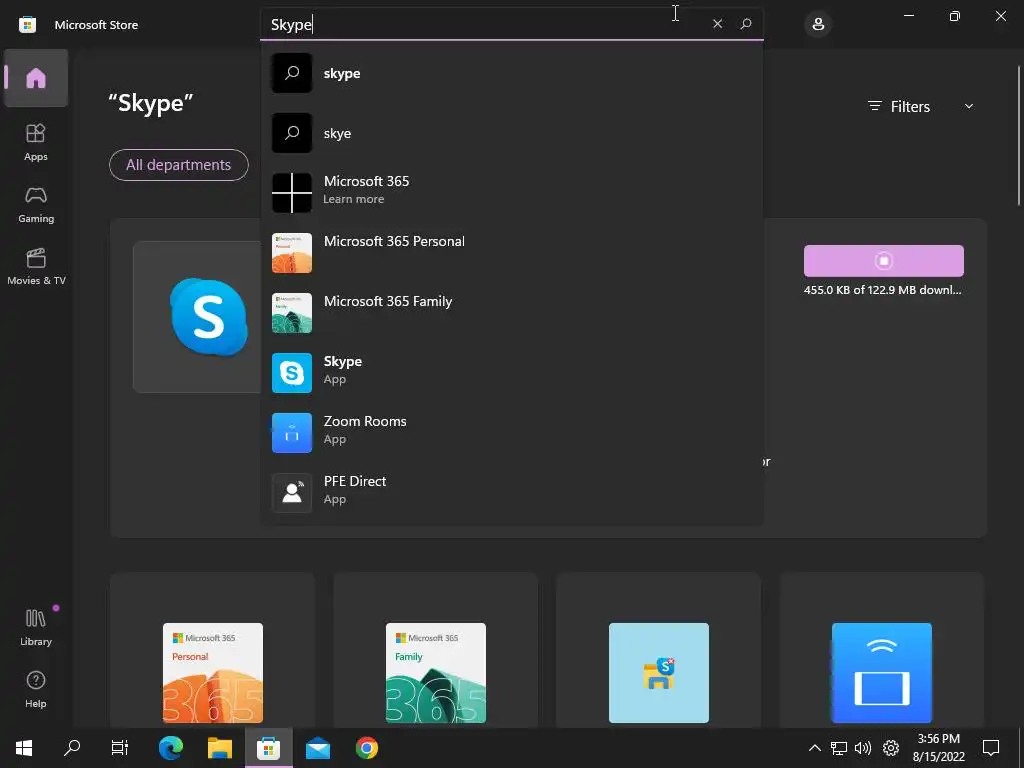Image resolution: width=1024 pixels, height=768 pixels.
Task: Open the Windows Start menu
Action: tap(24, 748)
